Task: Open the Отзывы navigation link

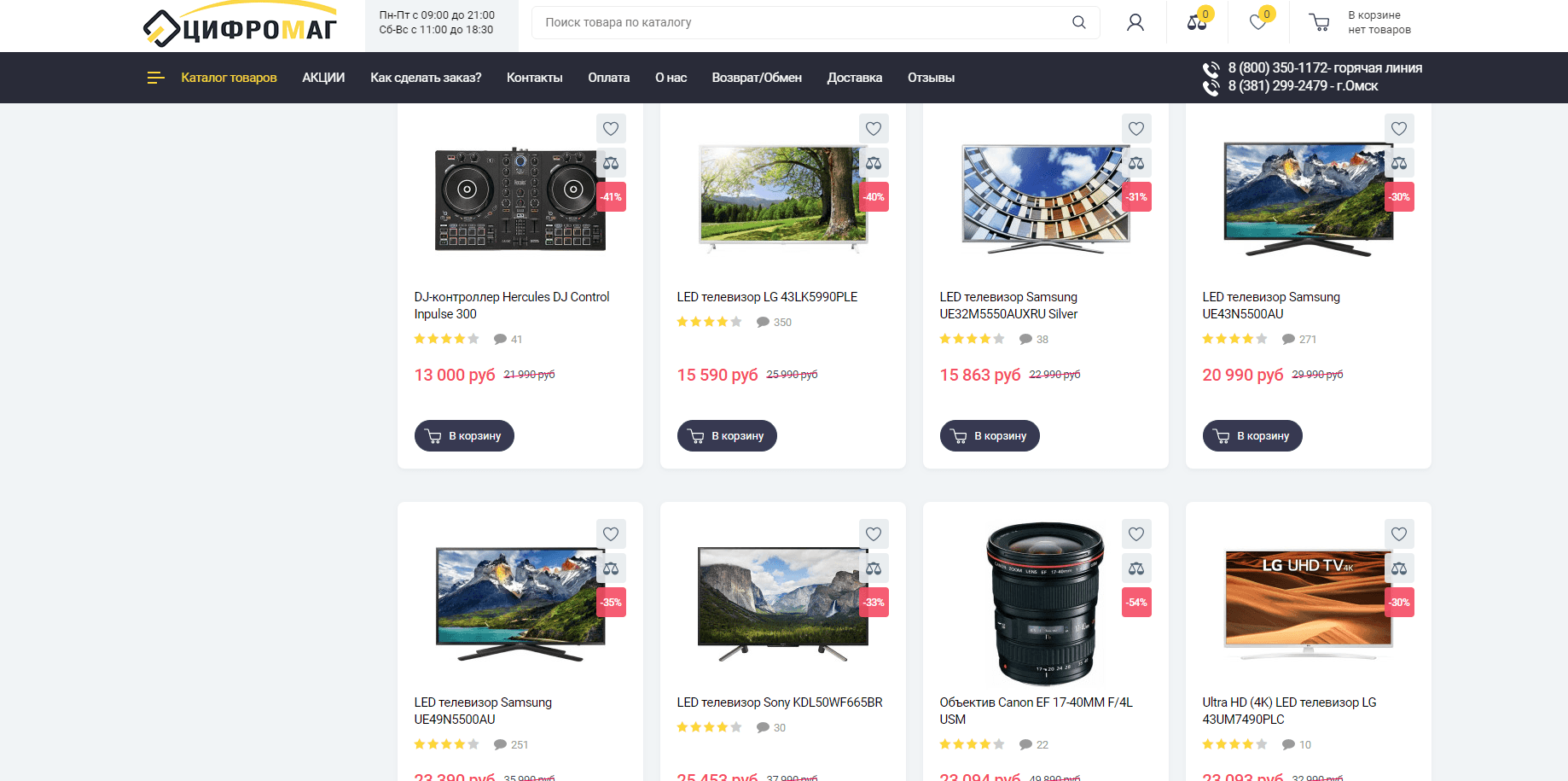Action: click(931, 78)
